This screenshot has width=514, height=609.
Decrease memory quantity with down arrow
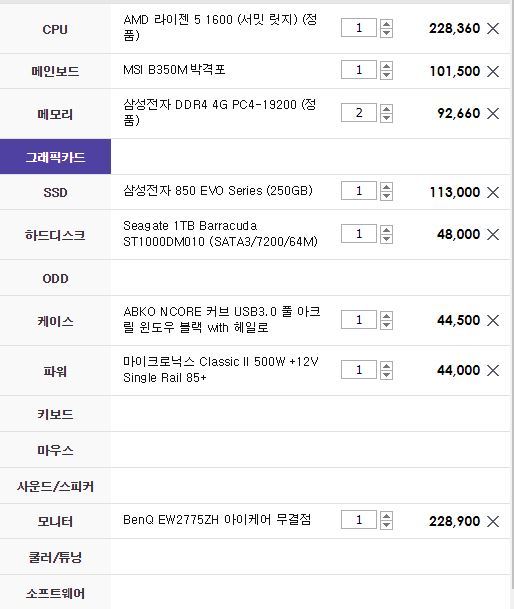[x=386, y=118]
